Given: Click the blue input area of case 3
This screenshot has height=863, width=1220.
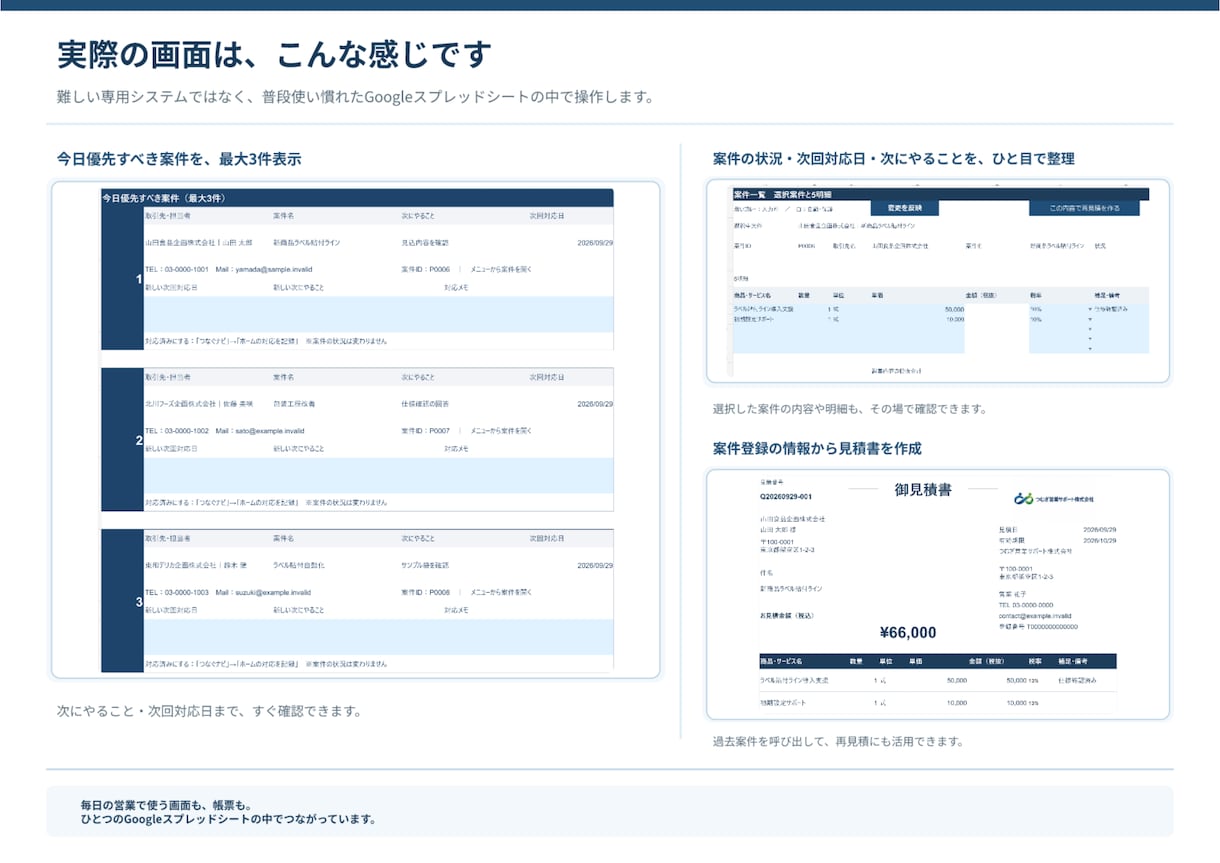Looking at the screenshot, I should (x=379, y=636).
